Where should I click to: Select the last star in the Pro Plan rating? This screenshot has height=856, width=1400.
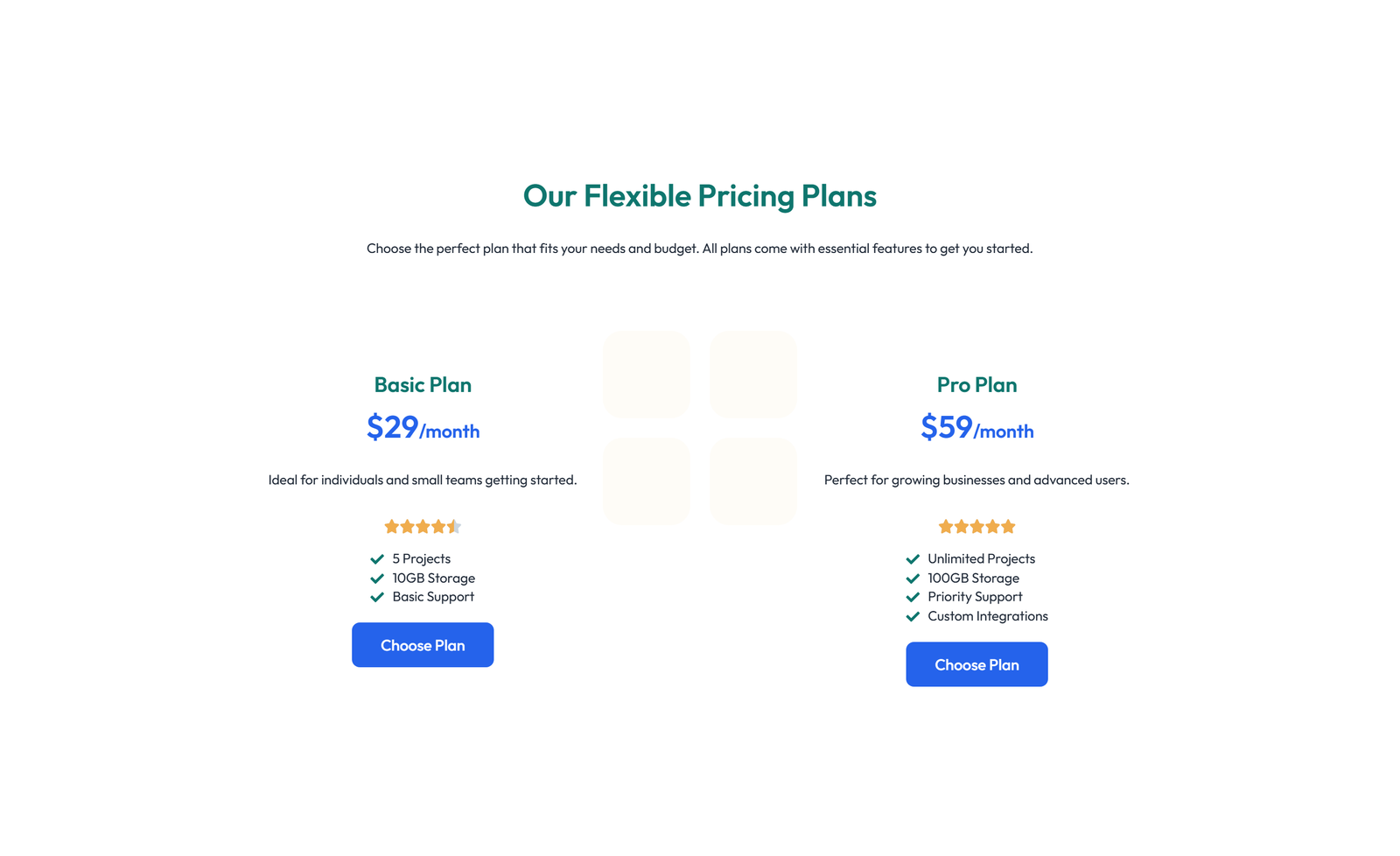(1008, 526)
